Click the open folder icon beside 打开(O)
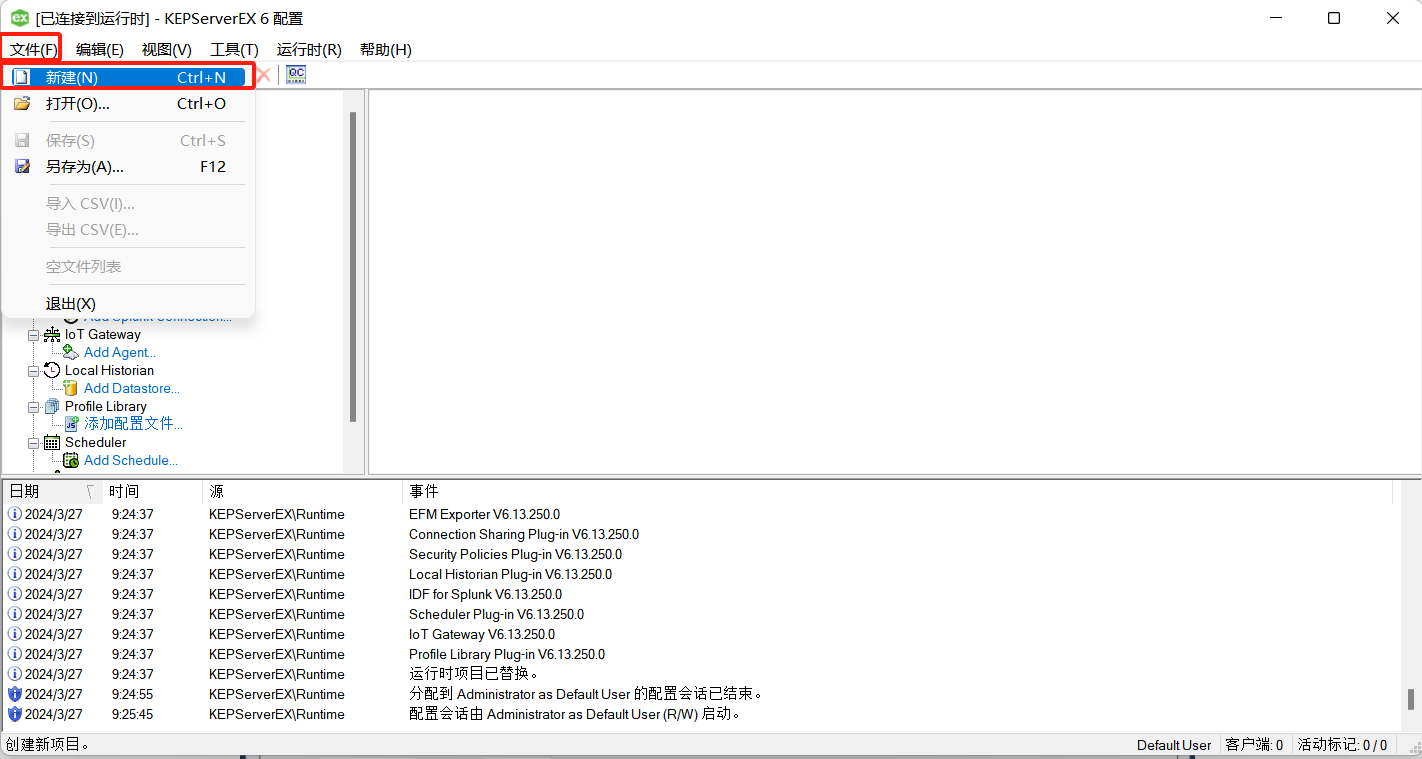1422x759 pixels. click(x=22, y=103)
